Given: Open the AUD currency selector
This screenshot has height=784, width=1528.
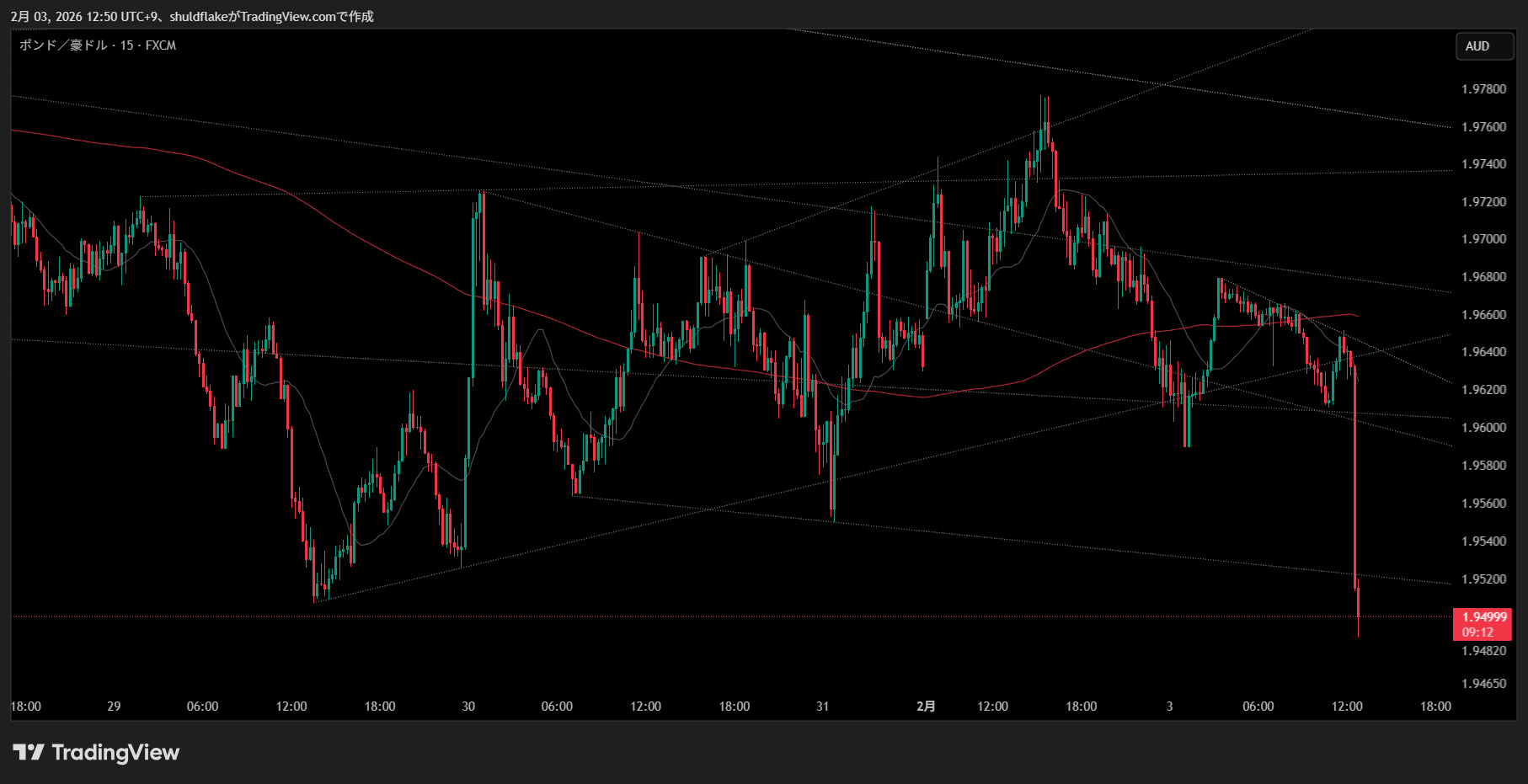Looking at the screenshot, I should (x=1485, y=46).
